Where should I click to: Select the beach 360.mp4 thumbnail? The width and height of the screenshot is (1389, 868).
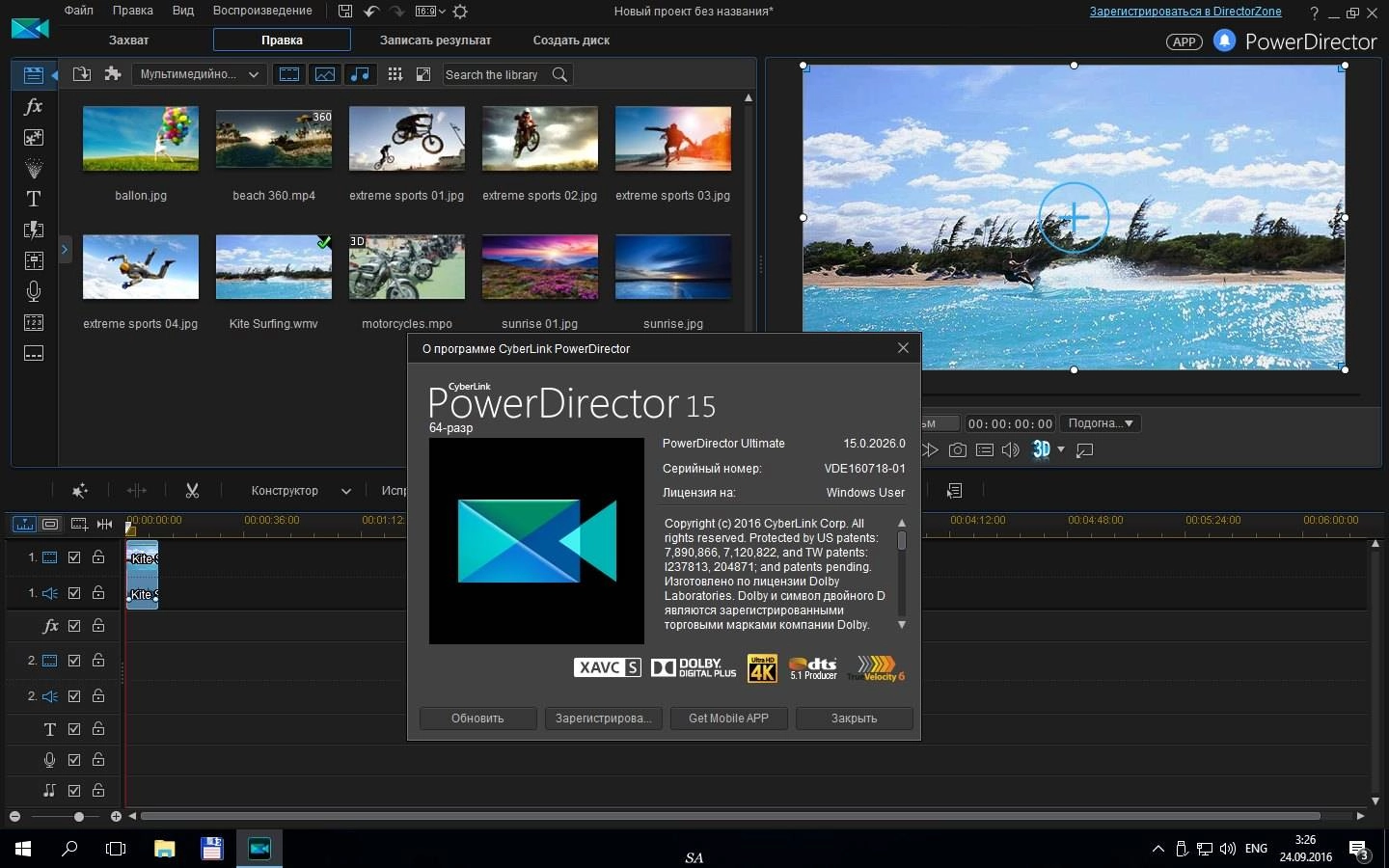[x=274, y=139]
